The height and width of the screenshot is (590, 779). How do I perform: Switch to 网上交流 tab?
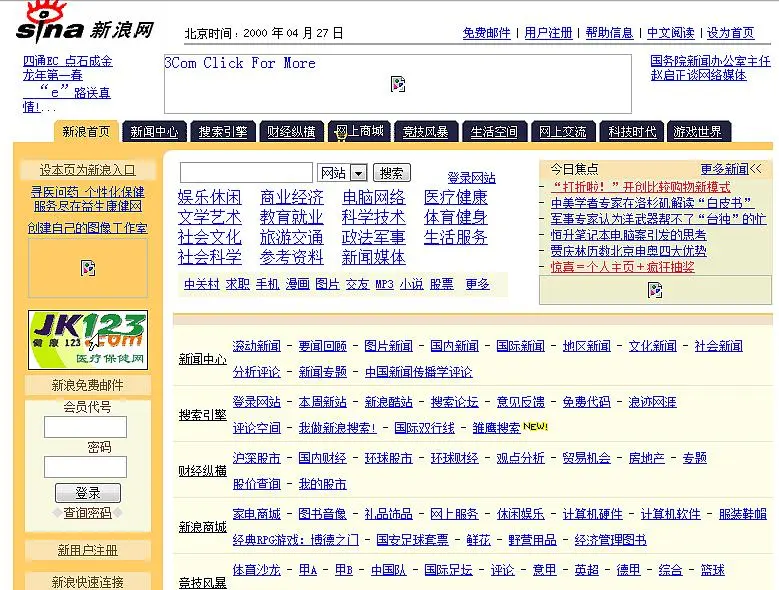point(563,132)
